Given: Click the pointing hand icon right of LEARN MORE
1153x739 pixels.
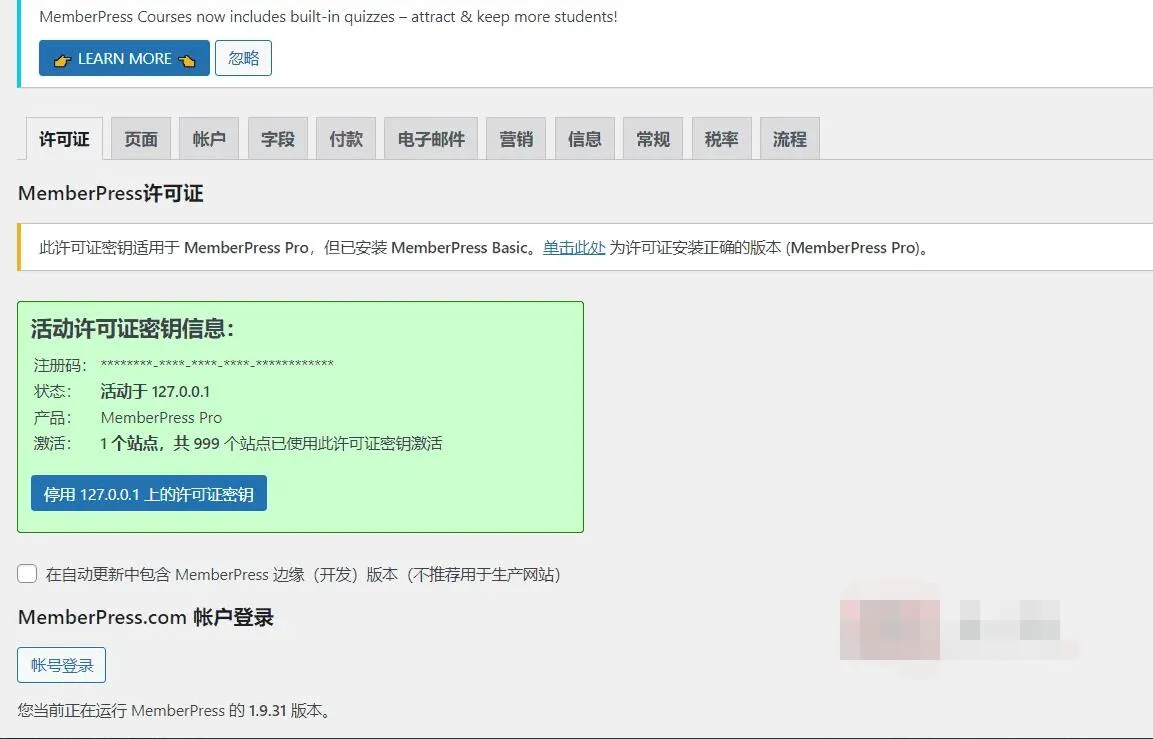Looking at the screenshot, I should pyautogui.click(x=187, y=60).
